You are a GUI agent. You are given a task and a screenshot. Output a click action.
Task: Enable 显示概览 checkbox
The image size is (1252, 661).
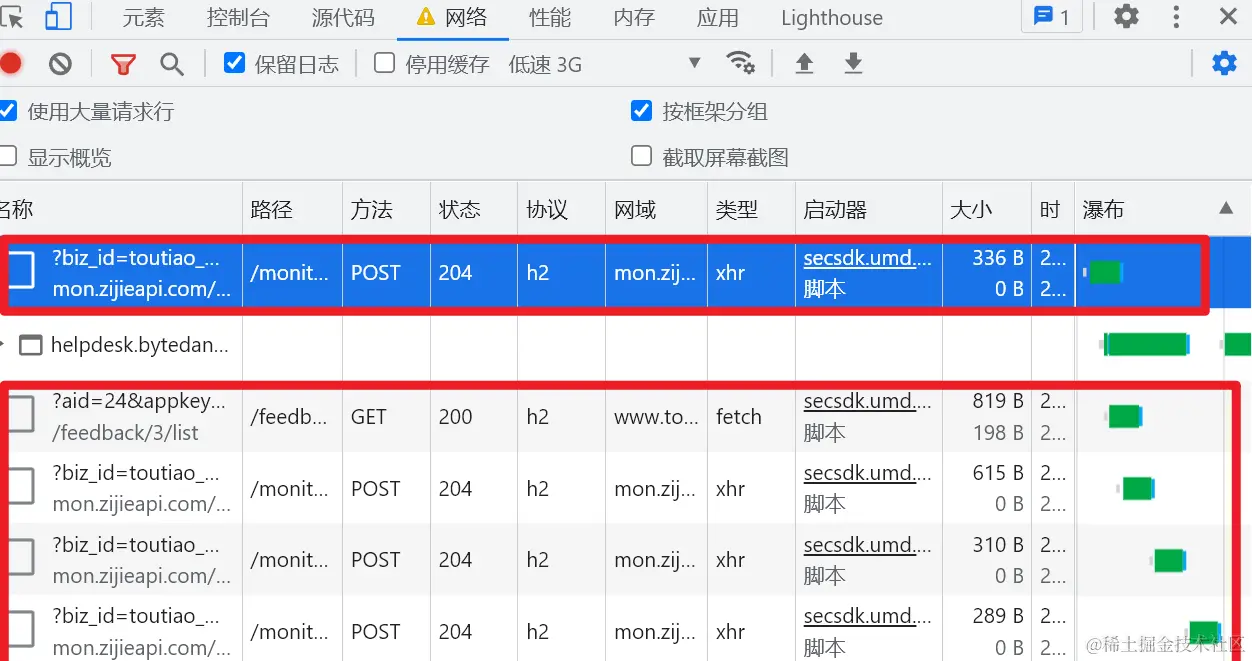(x=9, y=156)
